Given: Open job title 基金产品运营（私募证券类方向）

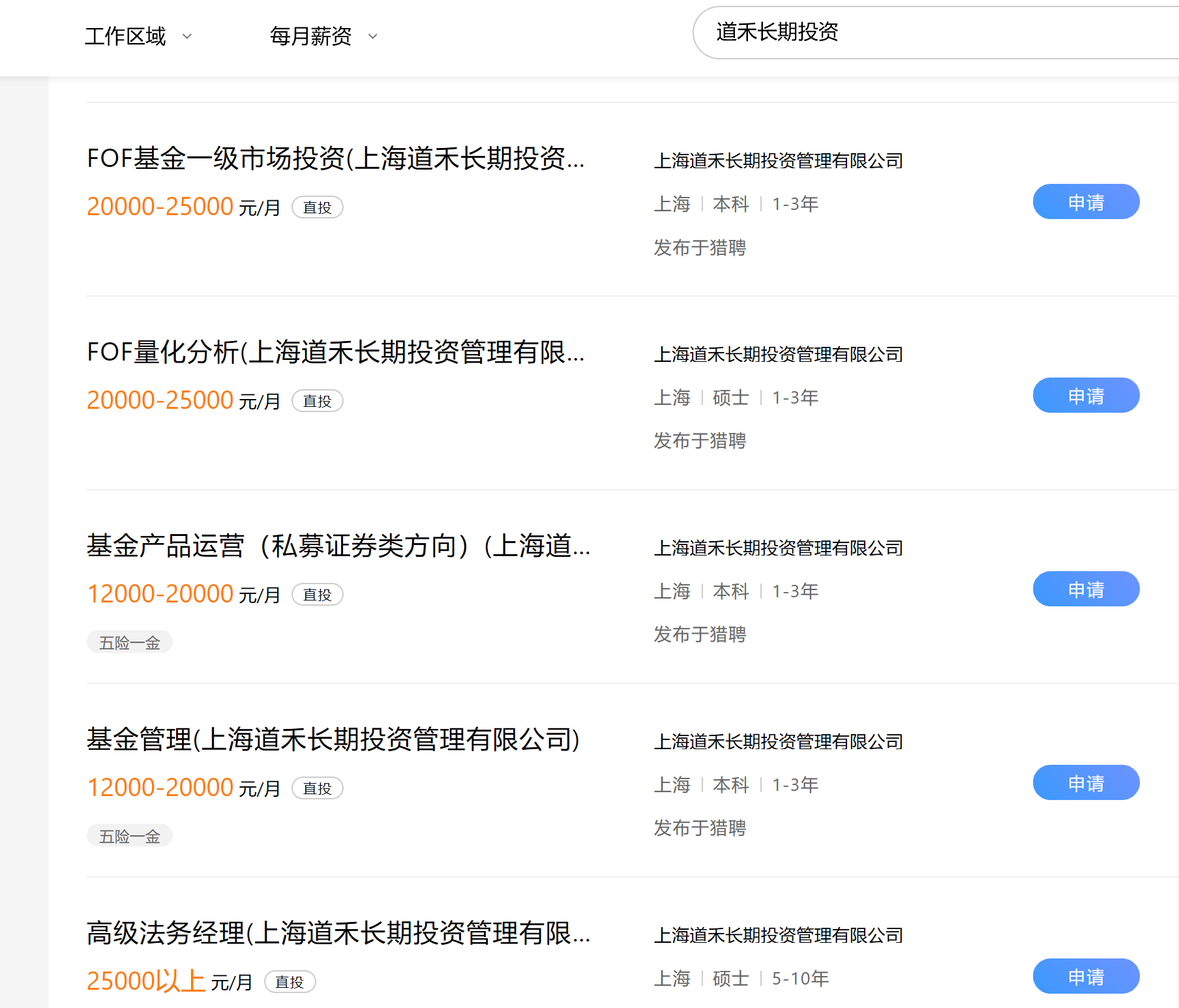Looking at the screenshot, I should point(338,546).
